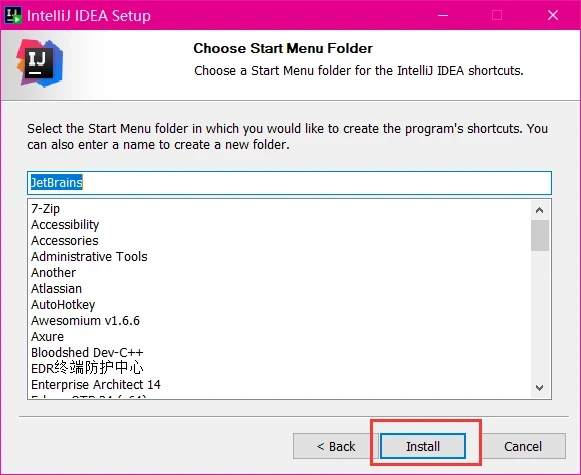Click the scroll up arrow of folder list
The height and width of the screenshot is (475, 581).
pos(540,210)
